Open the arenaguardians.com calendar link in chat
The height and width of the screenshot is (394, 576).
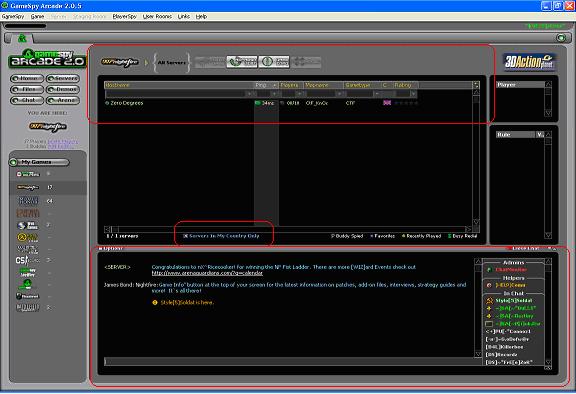(x=207, y=273)
